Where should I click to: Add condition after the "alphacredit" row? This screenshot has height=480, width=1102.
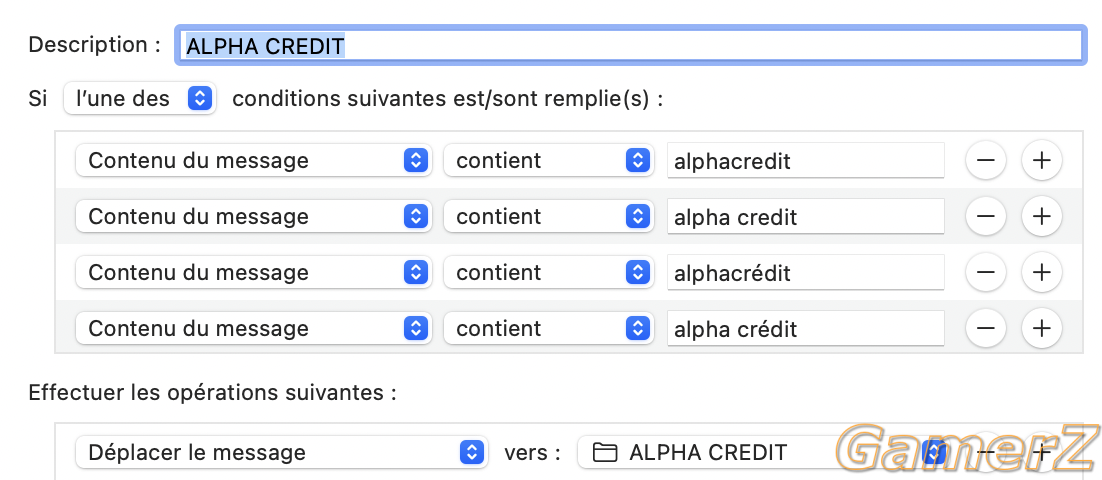1041,160
